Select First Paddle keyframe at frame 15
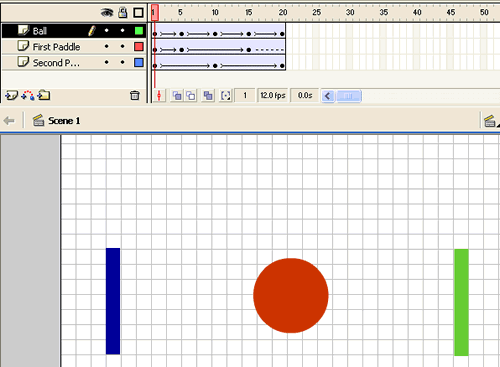Viewport: 500px width, 367px height. (249, 50)
